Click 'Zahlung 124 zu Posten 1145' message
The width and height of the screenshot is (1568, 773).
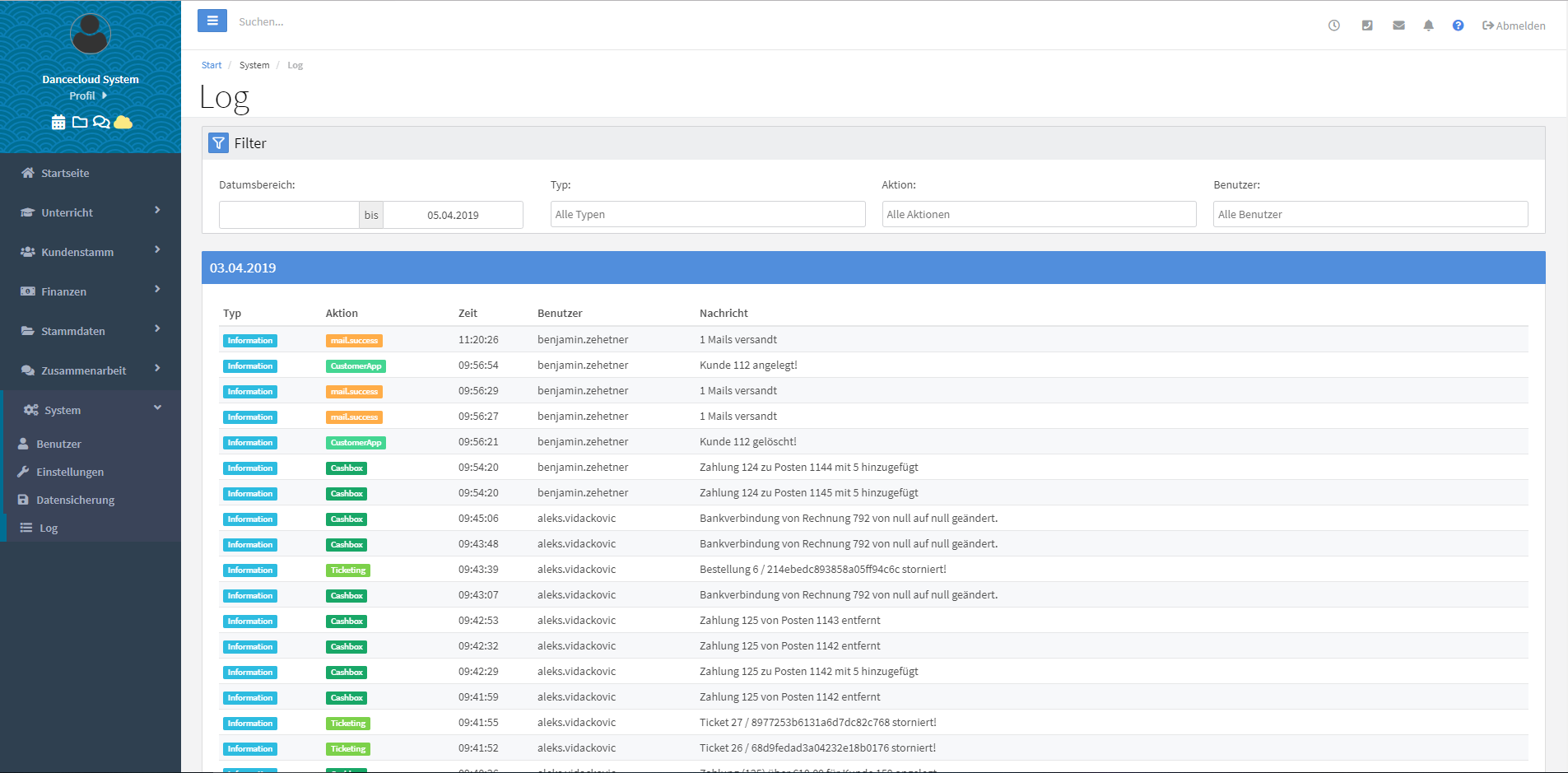pyautogui.click(x=809, y=492)
